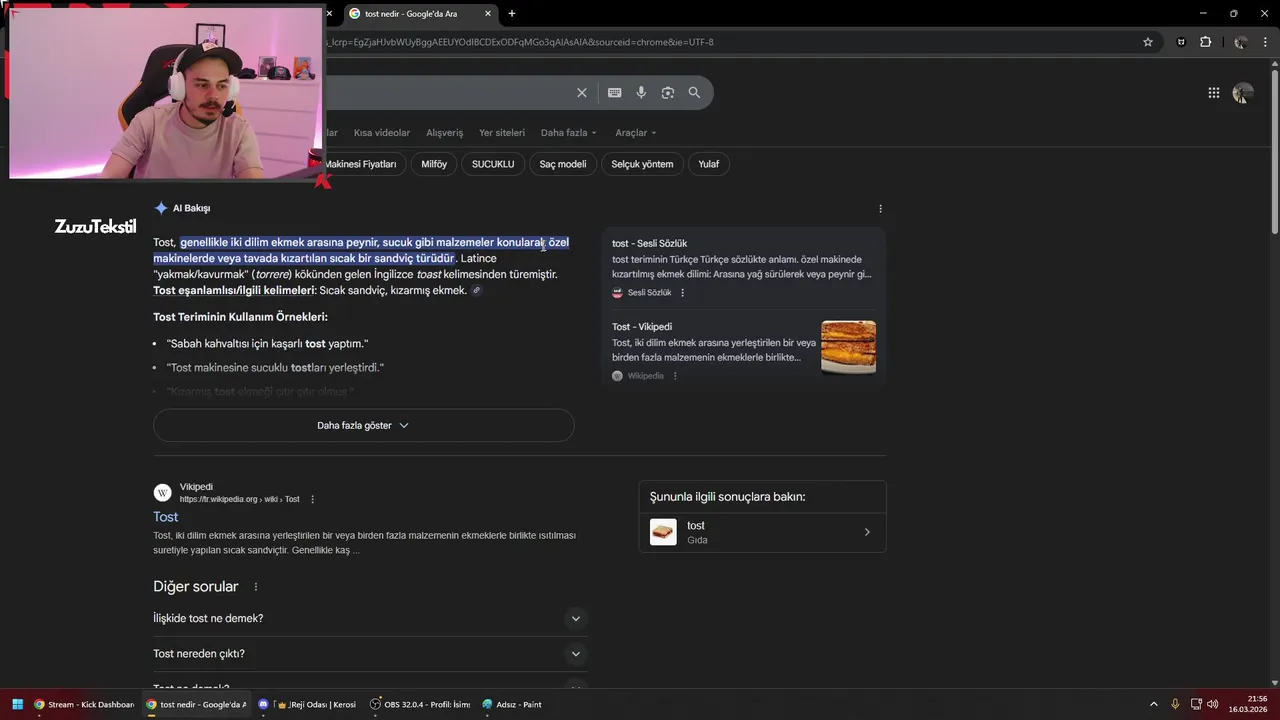Select the SUCUKLU filter chip

[493, 164]
